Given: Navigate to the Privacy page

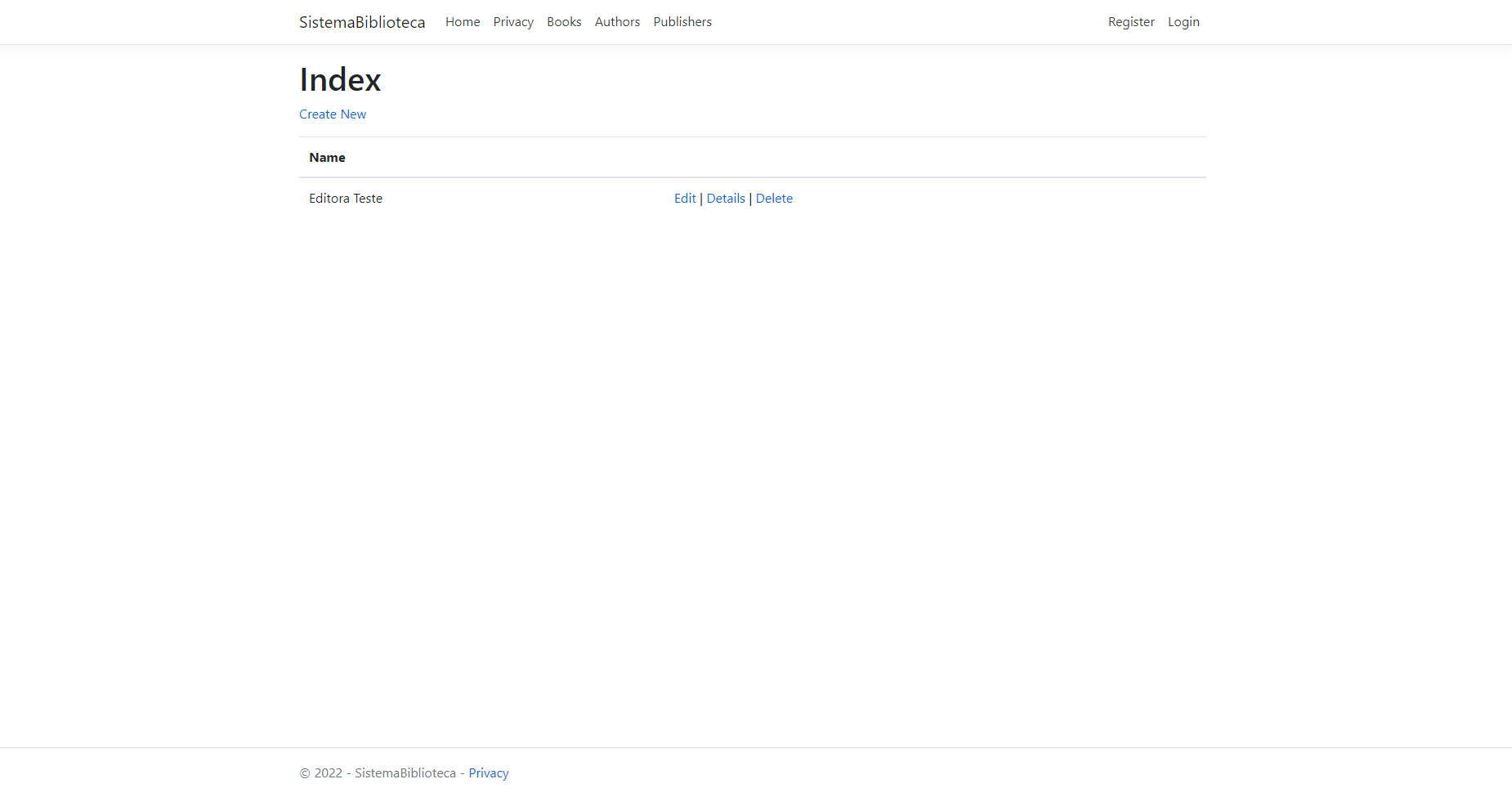Looking at the screenshot, I should pyautogui.click(x=513, y=21).
